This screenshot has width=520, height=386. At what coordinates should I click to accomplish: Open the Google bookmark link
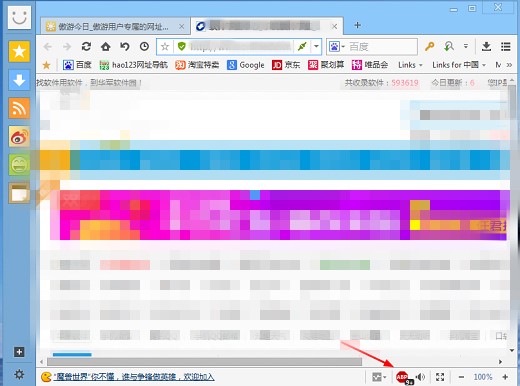245,65
